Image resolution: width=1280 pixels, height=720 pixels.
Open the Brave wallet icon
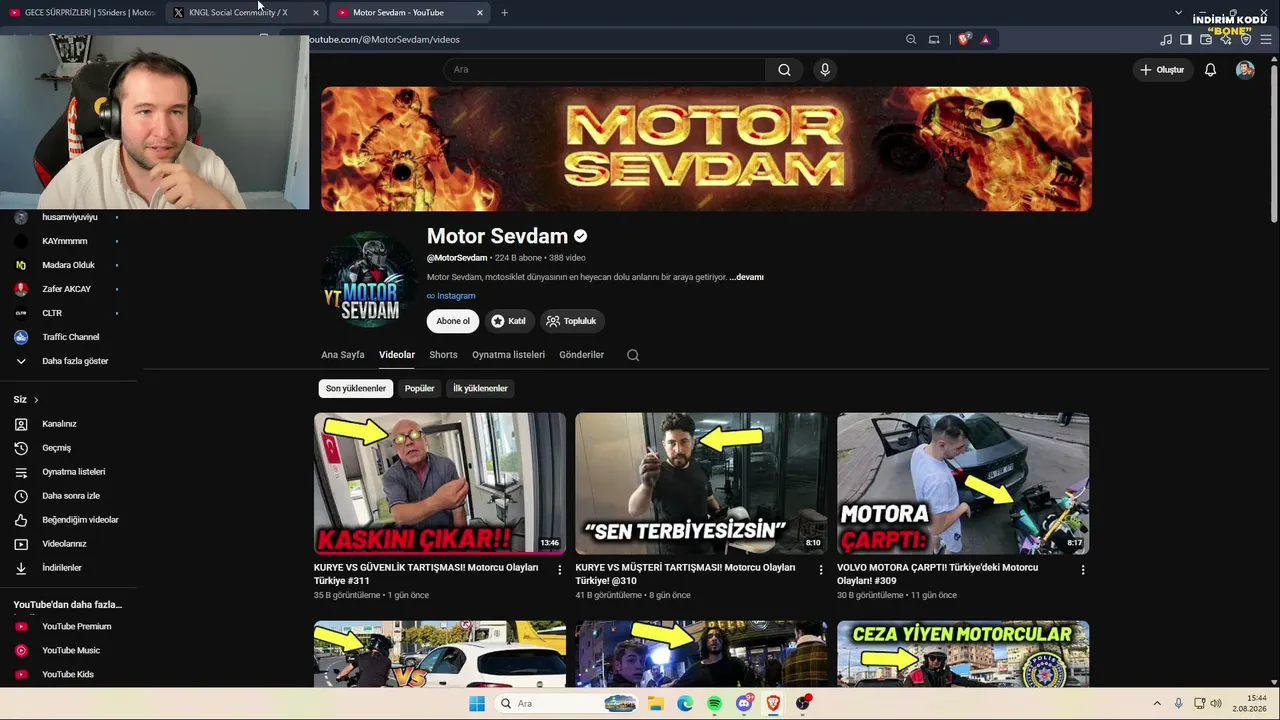click(1206, 40)
